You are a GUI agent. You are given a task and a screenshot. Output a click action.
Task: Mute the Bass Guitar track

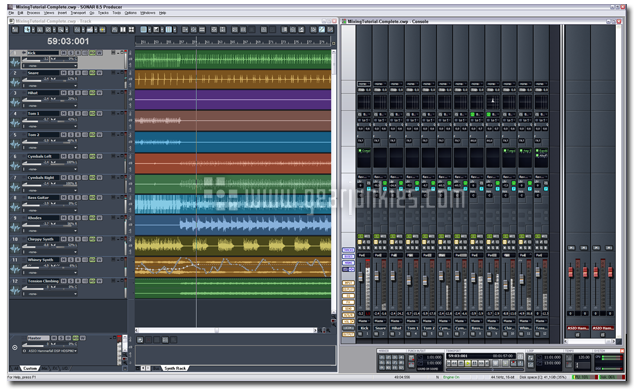pyautogui.click(x=64, y=197)
